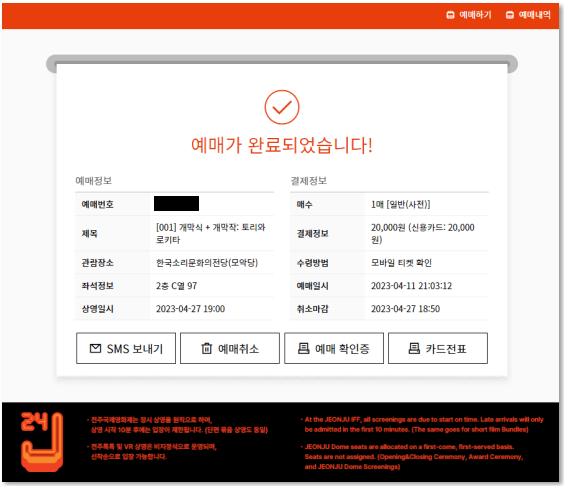Click the 결제정보 section title
The width and height of the screenshot is (564, 486).
(309, 181)
